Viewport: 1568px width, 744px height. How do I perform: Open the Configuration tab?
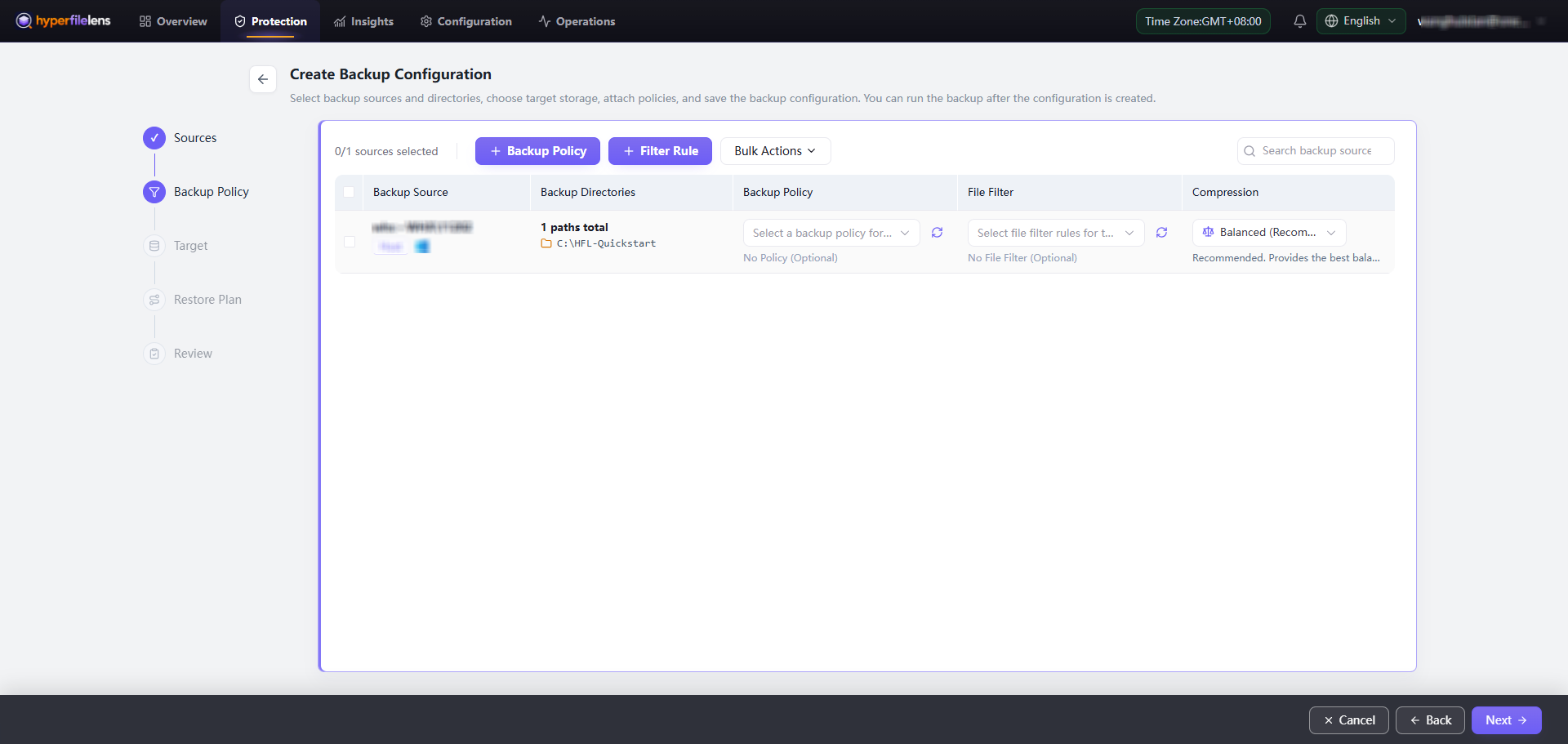pos(465,21)
